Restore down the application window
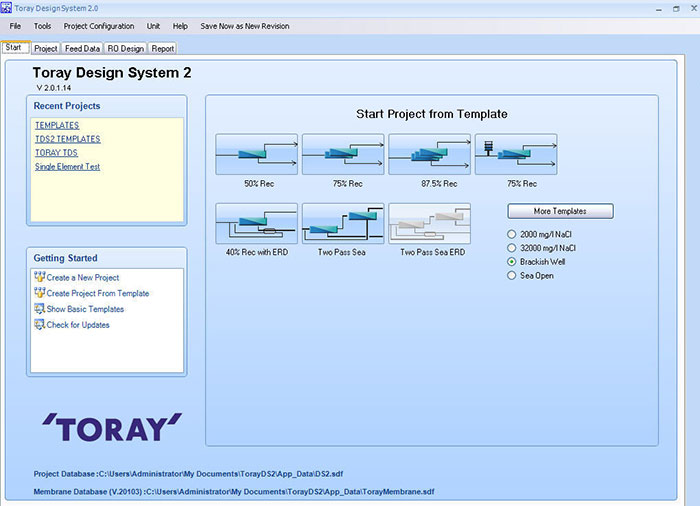 [676, 8]
